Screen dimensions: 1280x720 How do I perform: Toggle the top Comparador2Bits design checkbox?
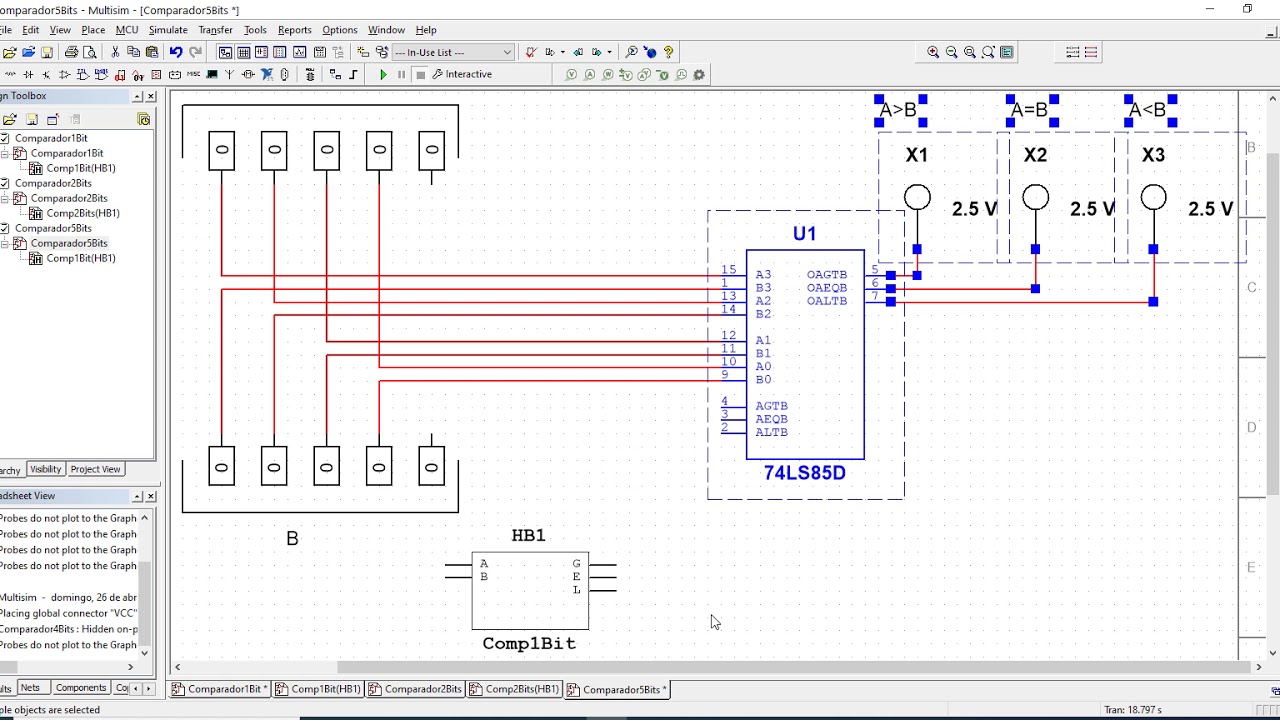pyautogui.click(x=5, y=183)
